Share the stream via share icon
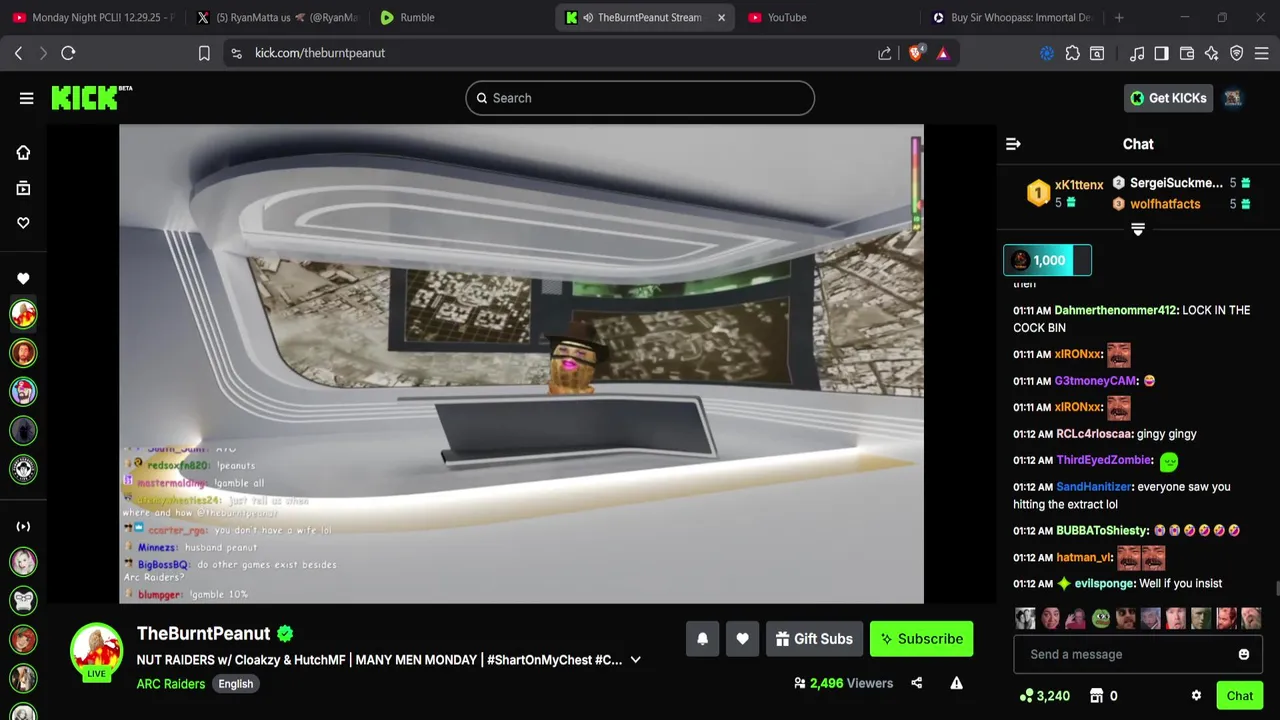This screenshot has width=1280, height=720. point(916,683)
